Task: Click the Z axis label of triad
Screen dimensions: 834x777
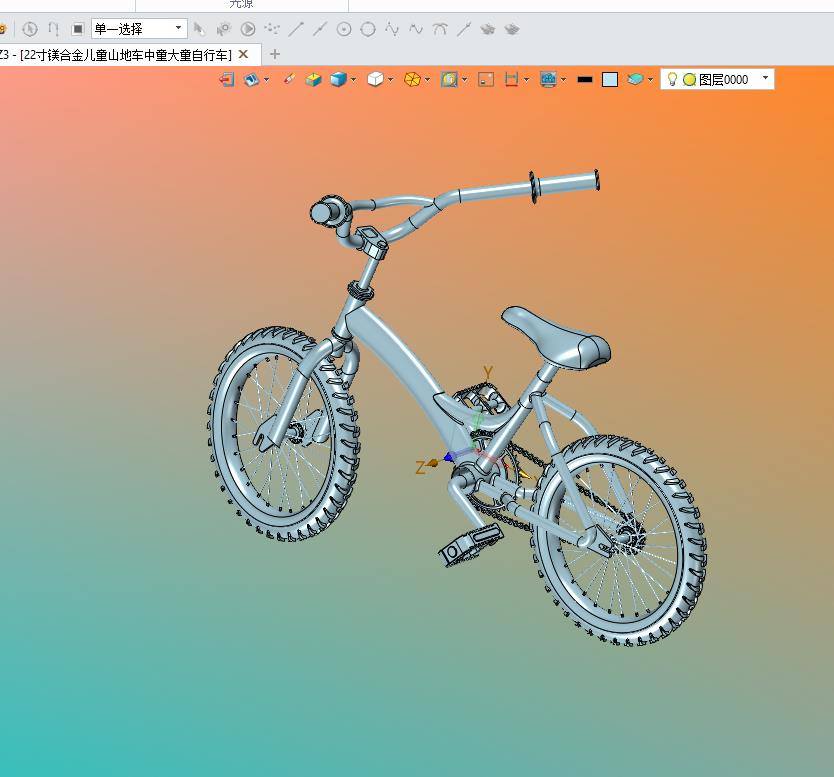Action: coord(420,468)
